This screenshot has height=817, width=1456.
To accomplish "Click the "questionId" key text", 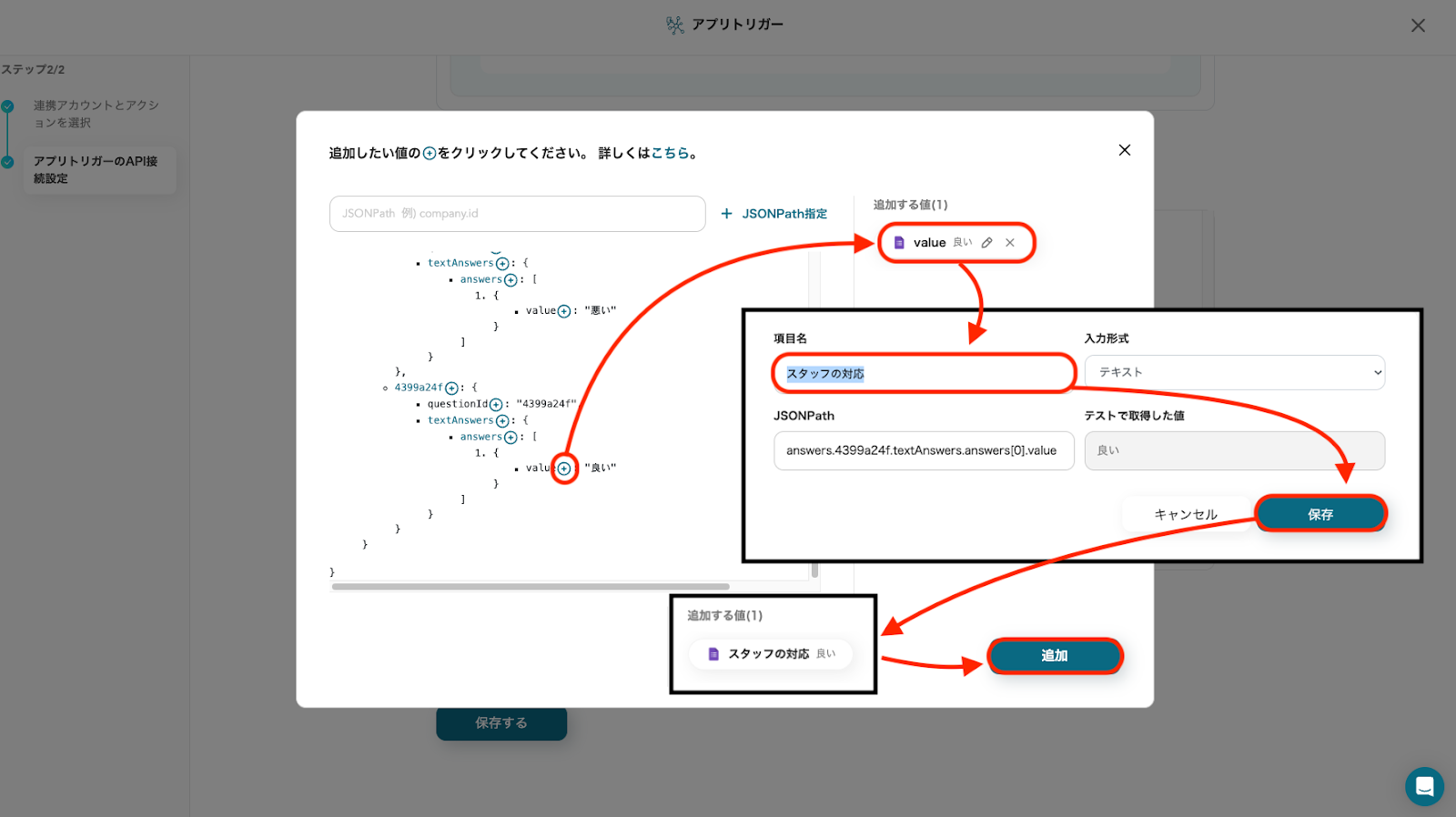I will (458, 404).
